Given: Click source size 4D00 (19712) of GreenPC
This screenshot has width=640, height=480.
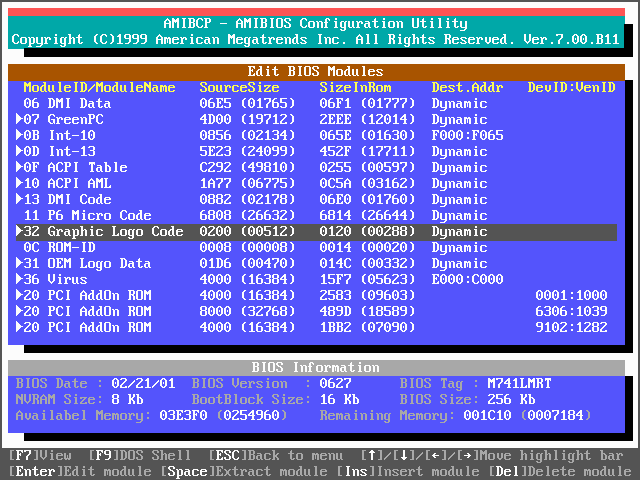Looking at the screenshot, I should tap(247, 119).
